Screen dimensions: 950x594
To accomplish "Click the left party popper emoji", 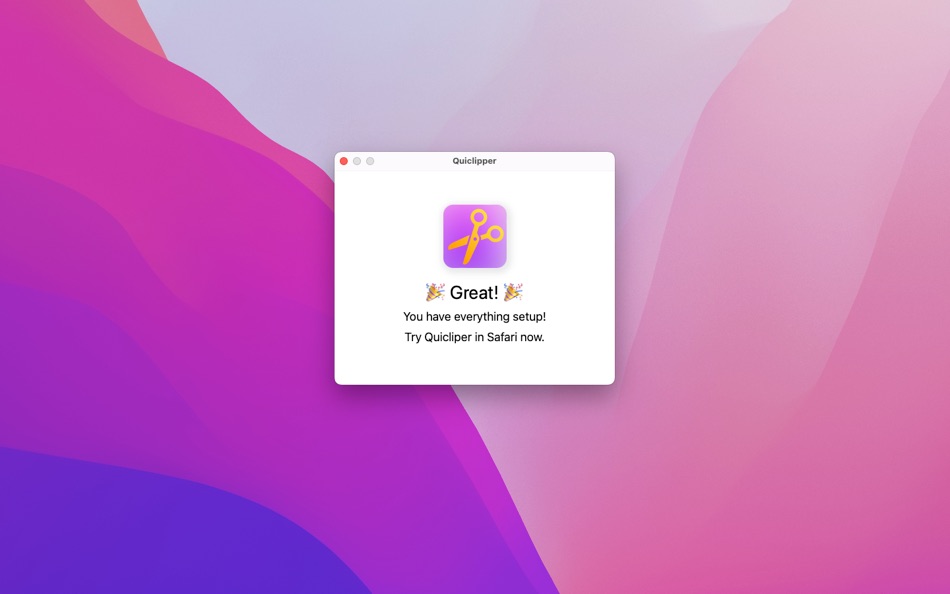I will coord(429,292).
